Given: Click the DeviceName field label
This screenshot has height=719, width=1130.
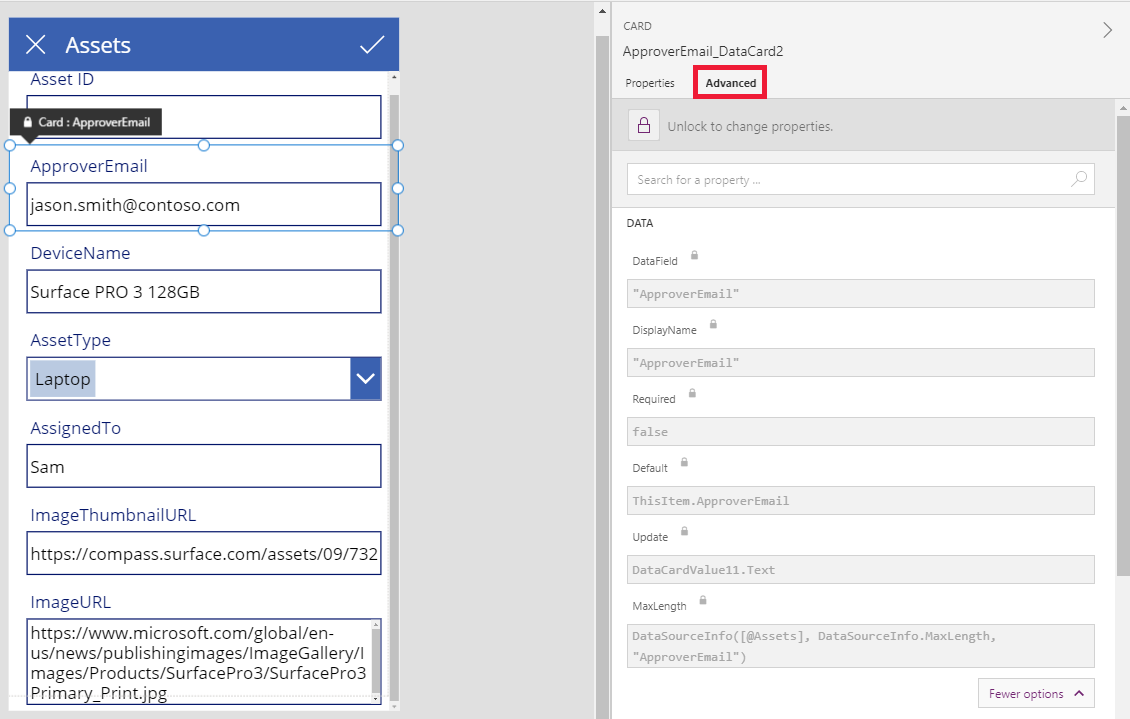Looking at the screenshot, I should [80, 253].
